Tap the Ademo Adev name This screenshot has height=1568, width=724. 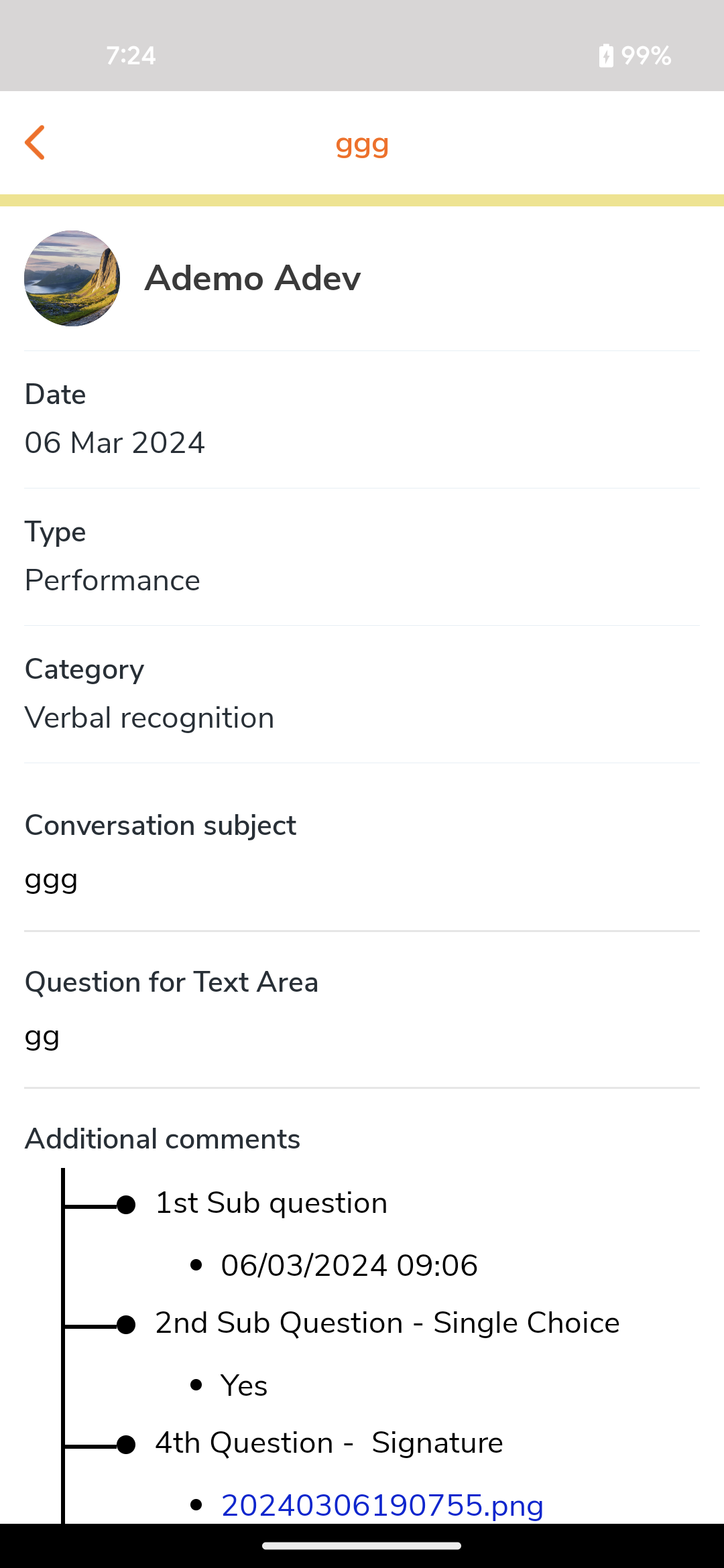pos(253,278)
